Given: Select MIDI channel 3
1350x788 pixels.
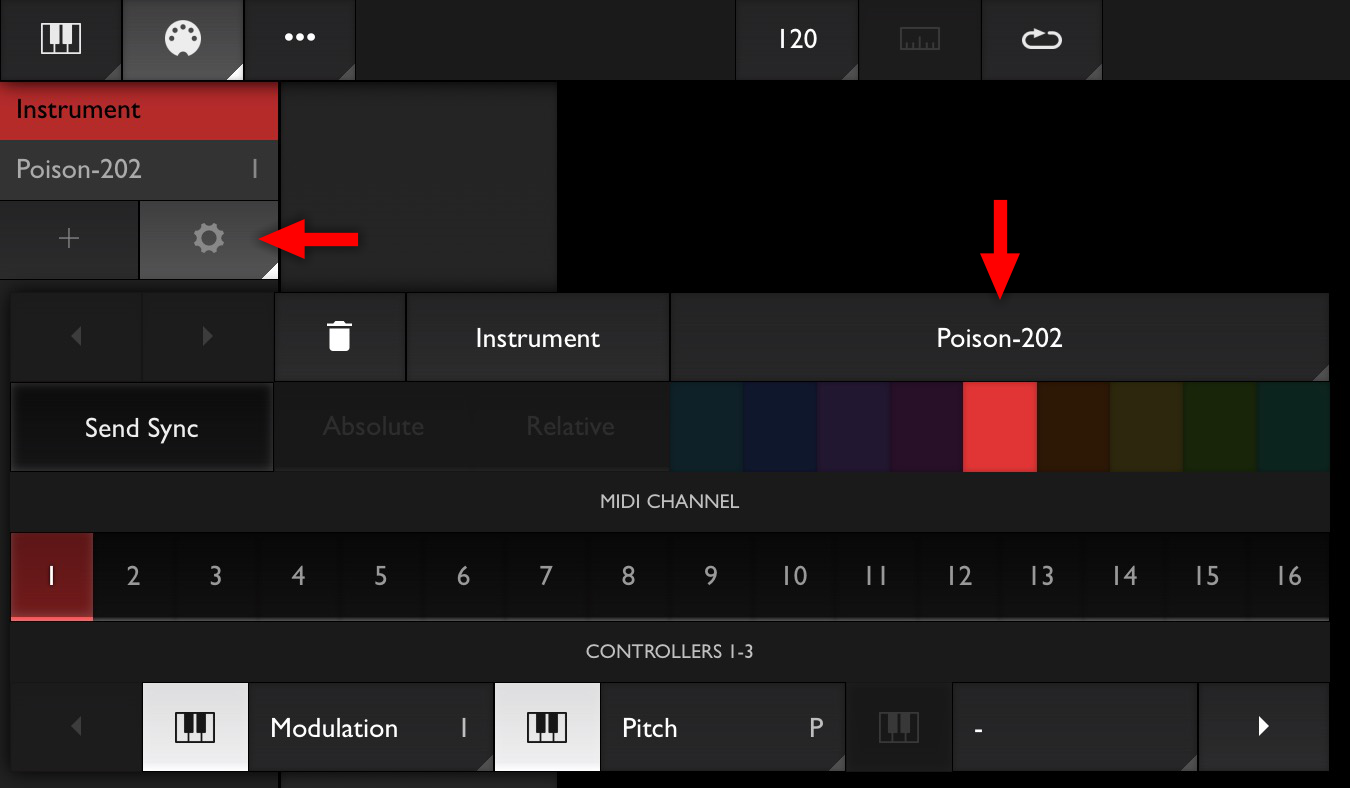Looking at the screenshot, I should point(216,576).
